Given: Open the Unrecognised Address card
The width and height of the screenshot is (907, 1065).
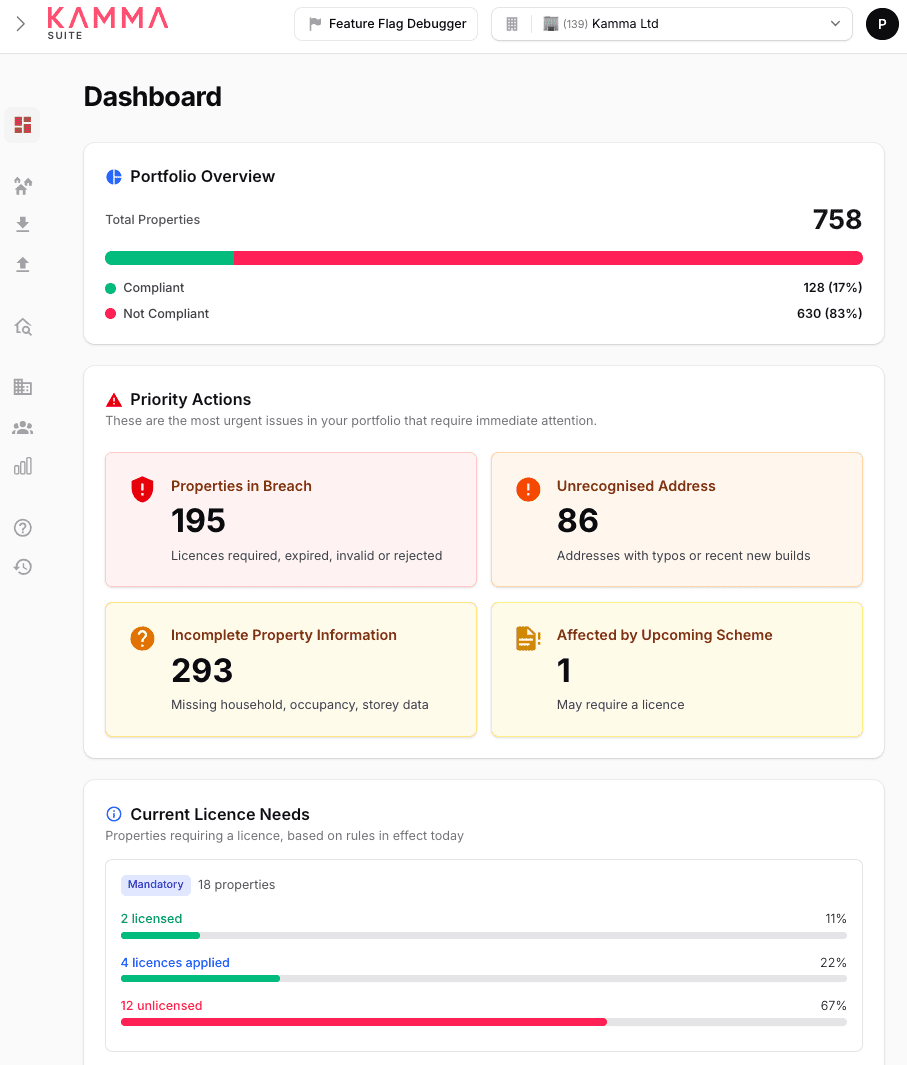Looking at the screenshot, I should [x=677, y=520].
